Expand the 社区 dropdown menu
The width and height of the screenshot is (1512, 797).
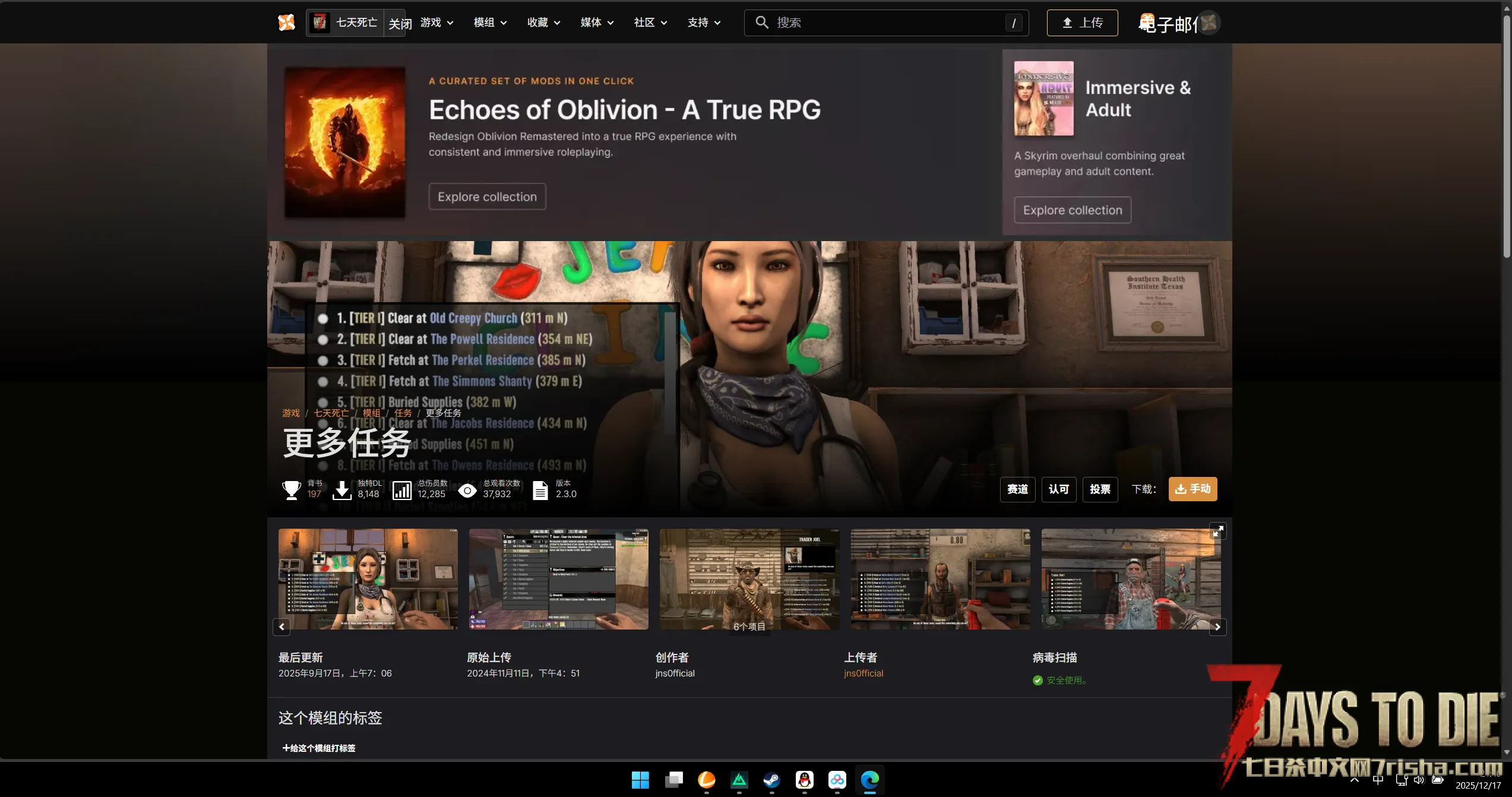(650, 23)
